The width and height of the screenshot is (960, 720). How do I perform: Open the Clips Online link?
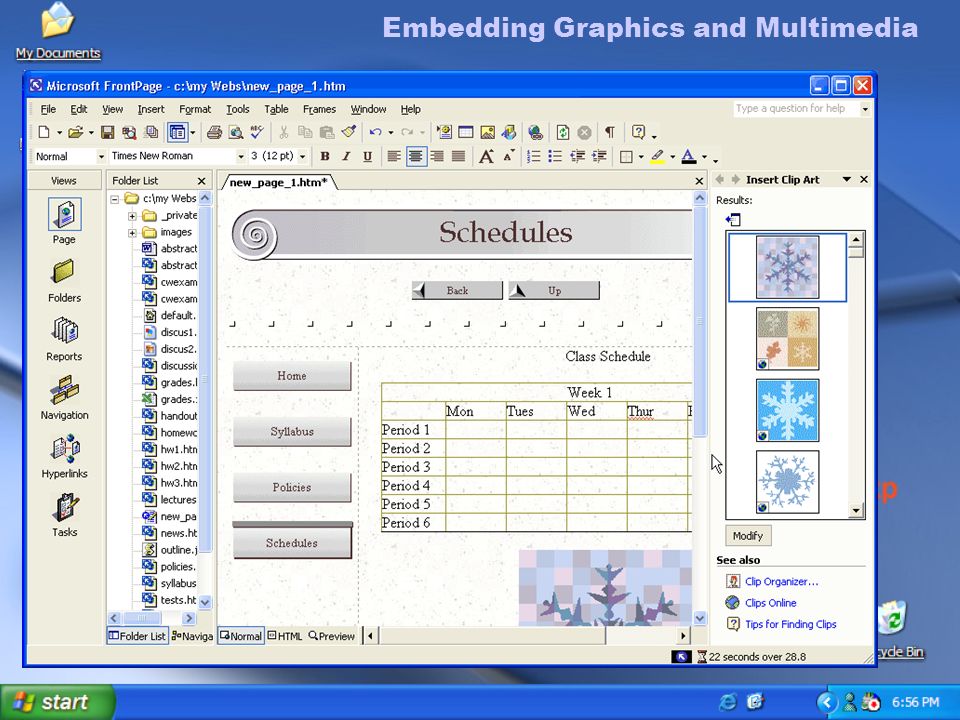770,603
